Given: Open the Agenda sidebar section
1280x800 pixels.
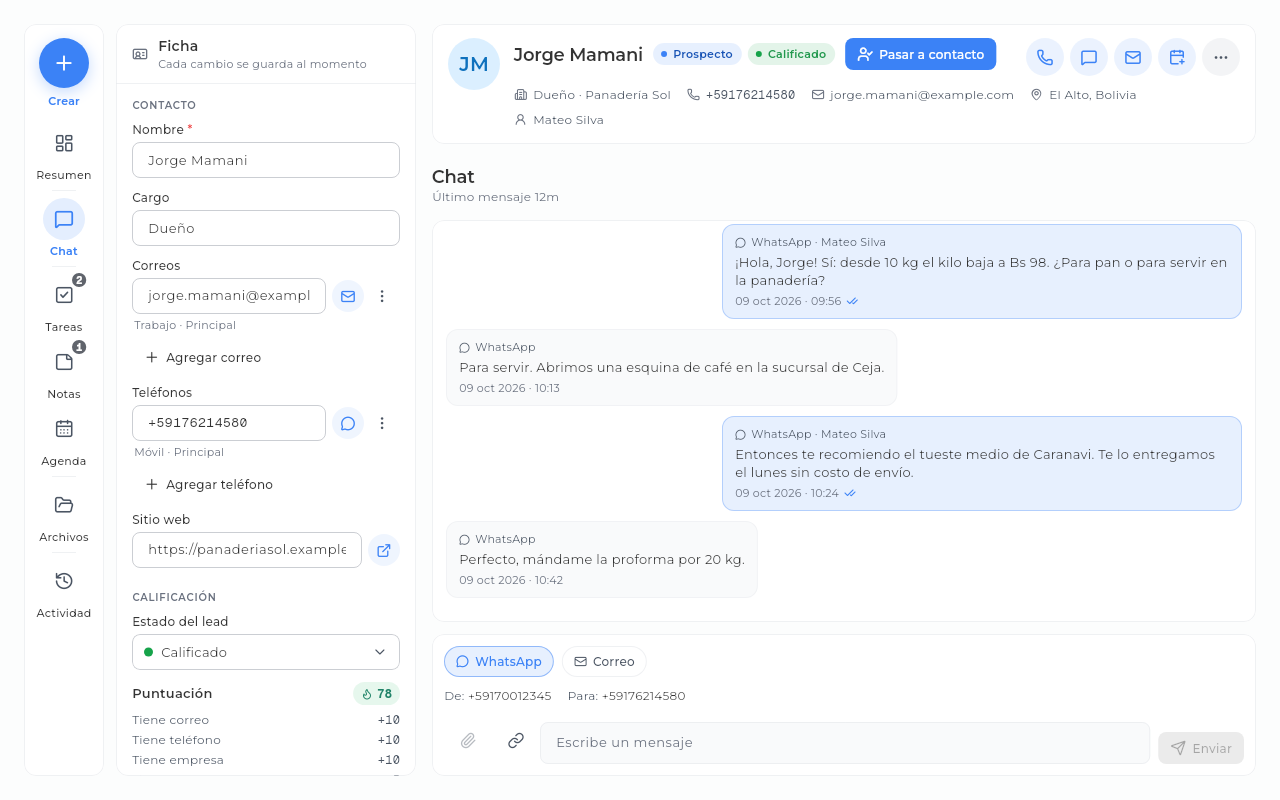Looking at the screenshot, I should tap(64, 443).
